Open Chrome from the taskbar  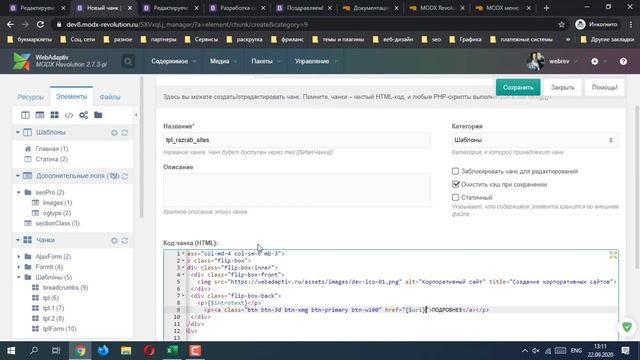pyautogui.click(x=80, y=351)
